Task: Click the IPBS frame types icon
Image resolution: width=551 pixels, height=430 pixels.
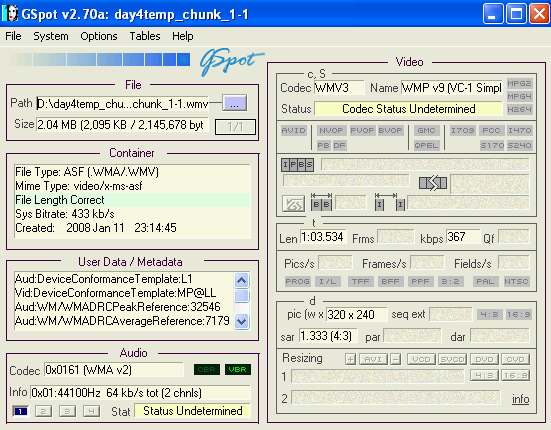Action: coord(297,164)
